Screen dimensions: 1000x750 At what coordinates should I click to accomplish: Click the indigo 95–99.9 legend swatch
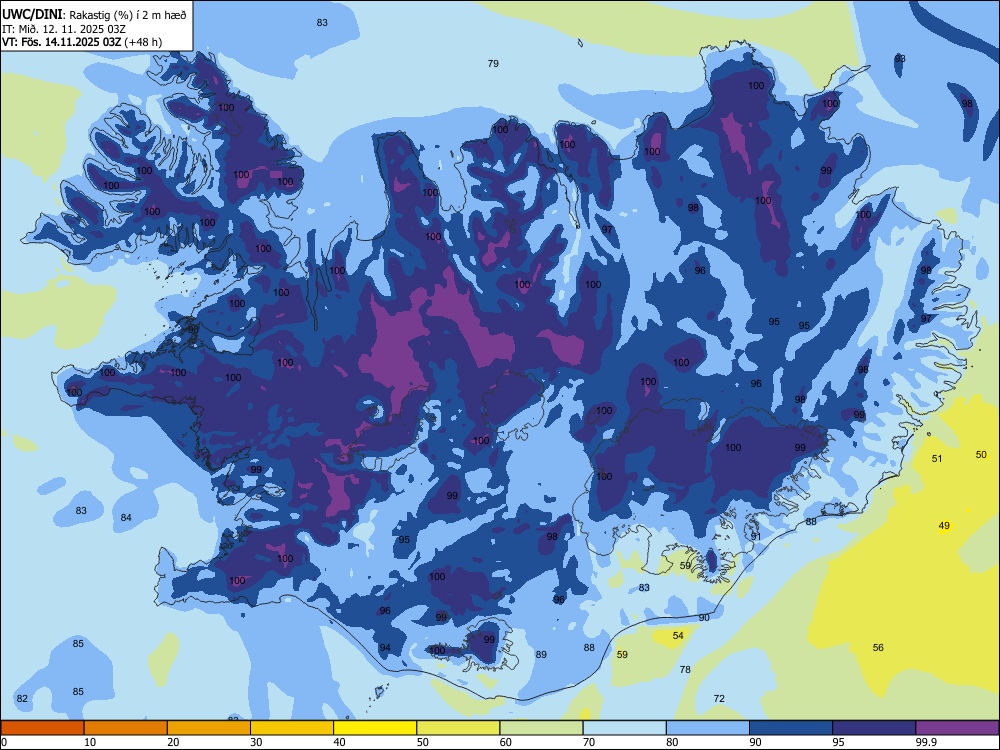click(874, 728)
